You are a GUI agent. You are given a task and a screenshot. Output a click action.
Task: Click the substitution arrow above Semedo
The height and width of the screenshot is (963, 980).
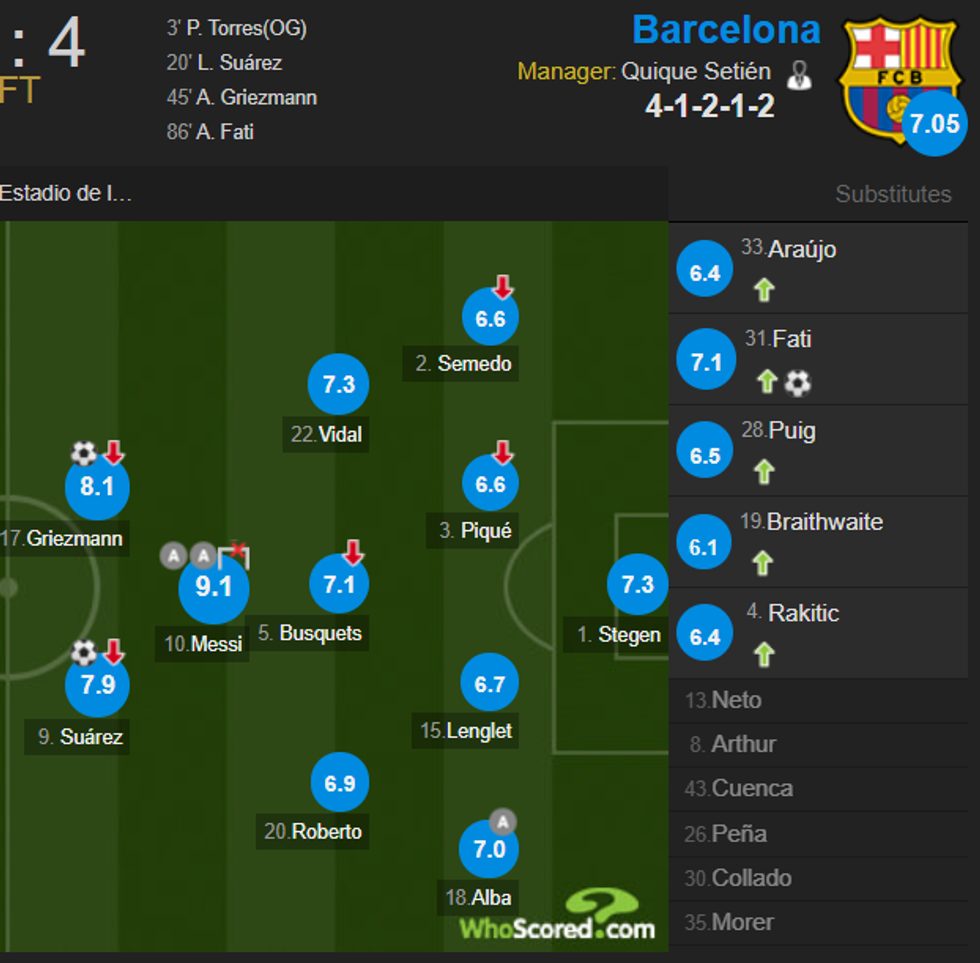coord(502,288)
